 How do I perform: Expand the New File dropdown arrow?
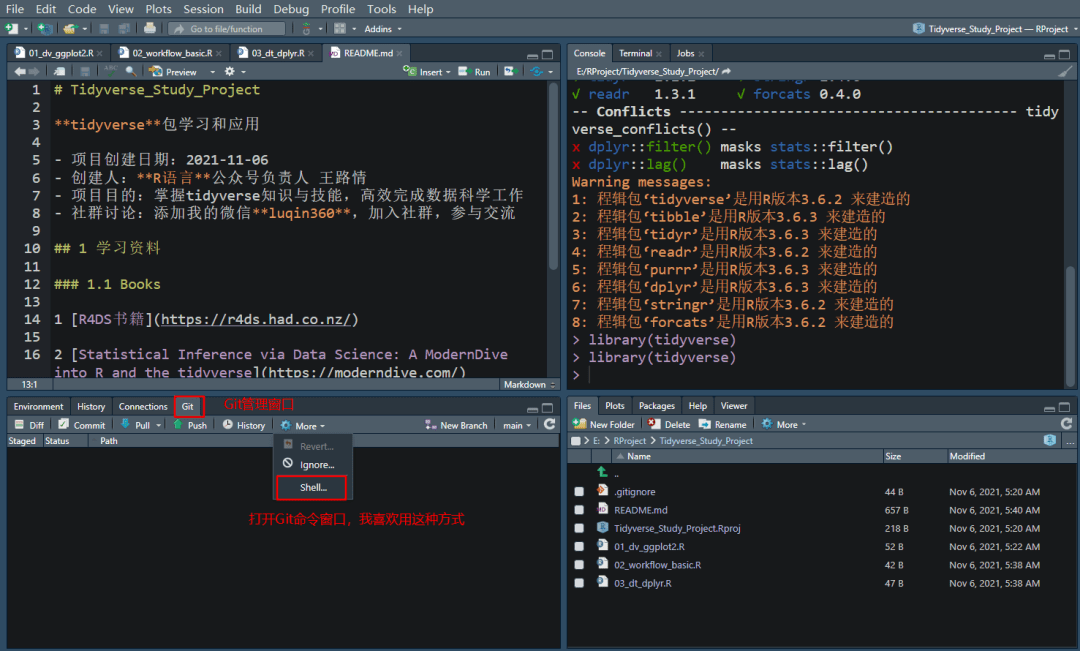coord(25,29)
